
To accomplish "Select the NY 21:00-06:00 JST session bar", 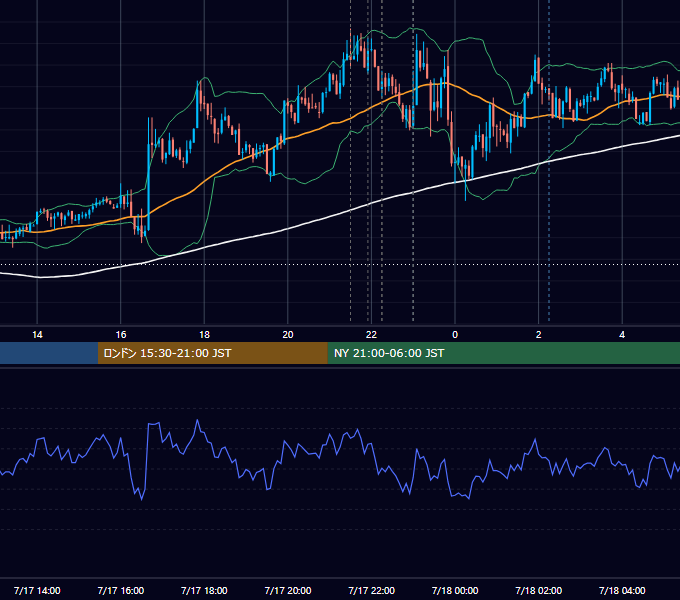I will point(503,353).
